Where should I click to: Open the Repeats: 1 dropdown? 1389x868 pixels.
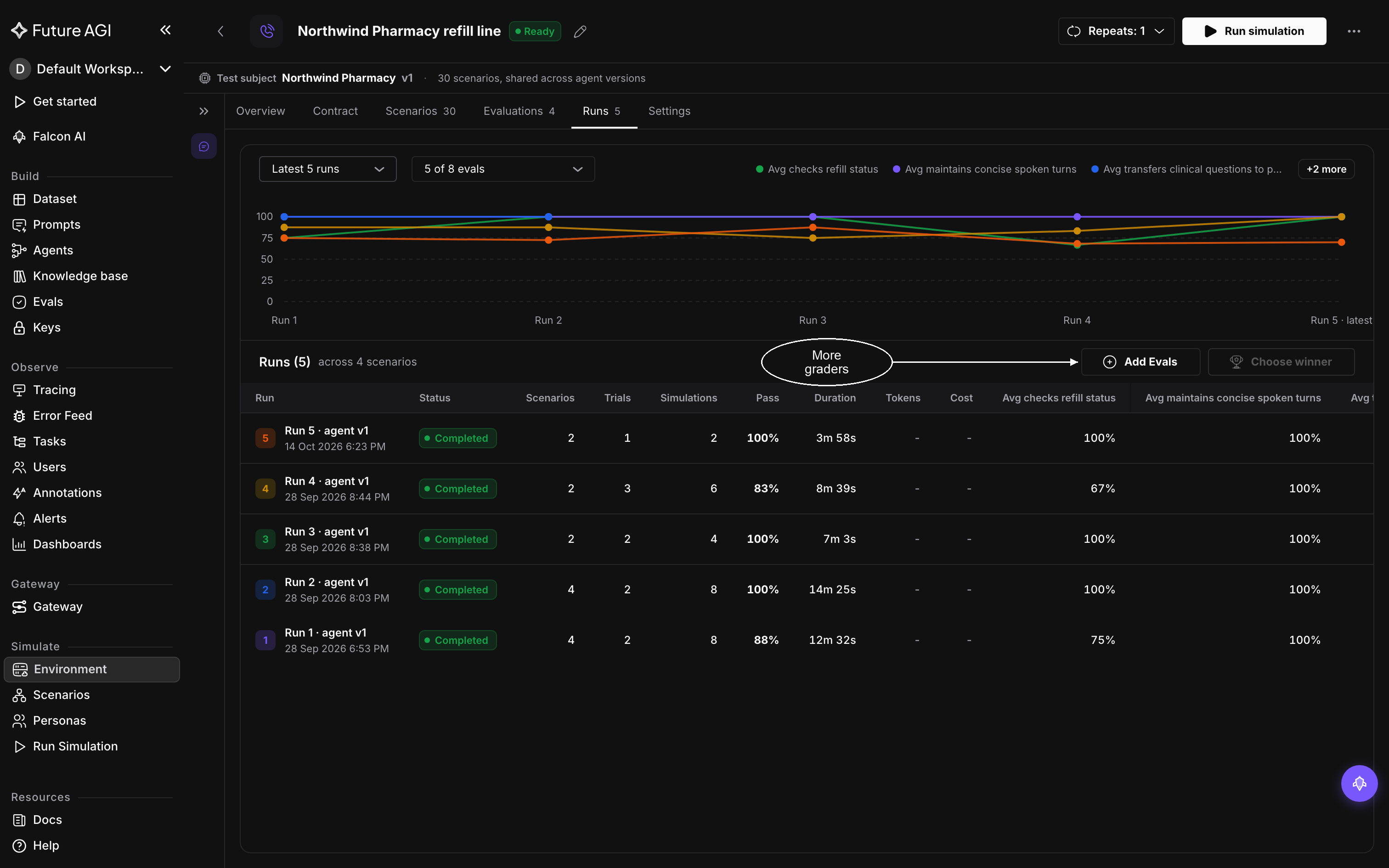tap(1116, 31)
